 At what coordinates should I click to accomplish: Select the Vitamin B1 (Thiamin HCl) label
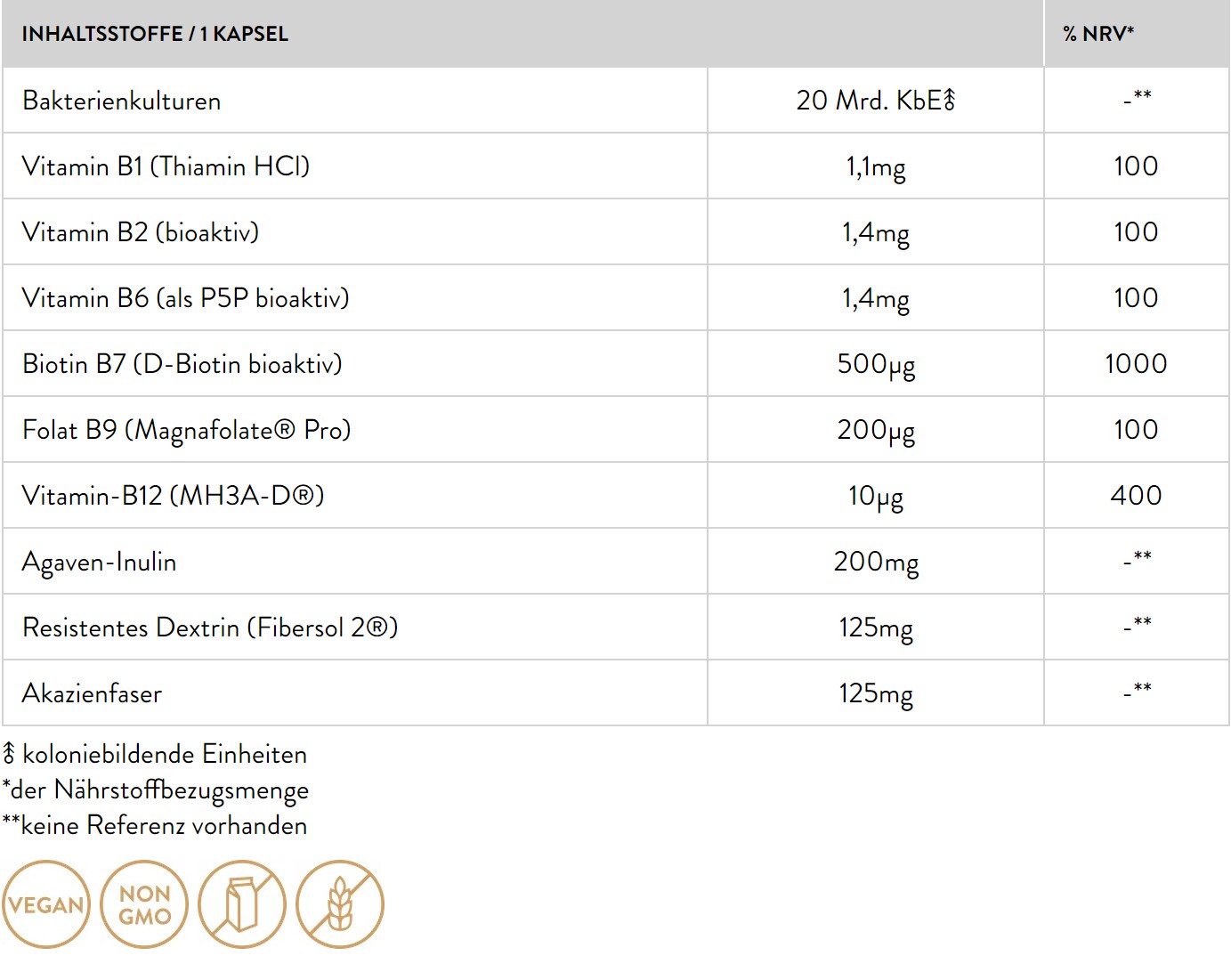coord(166,166)
